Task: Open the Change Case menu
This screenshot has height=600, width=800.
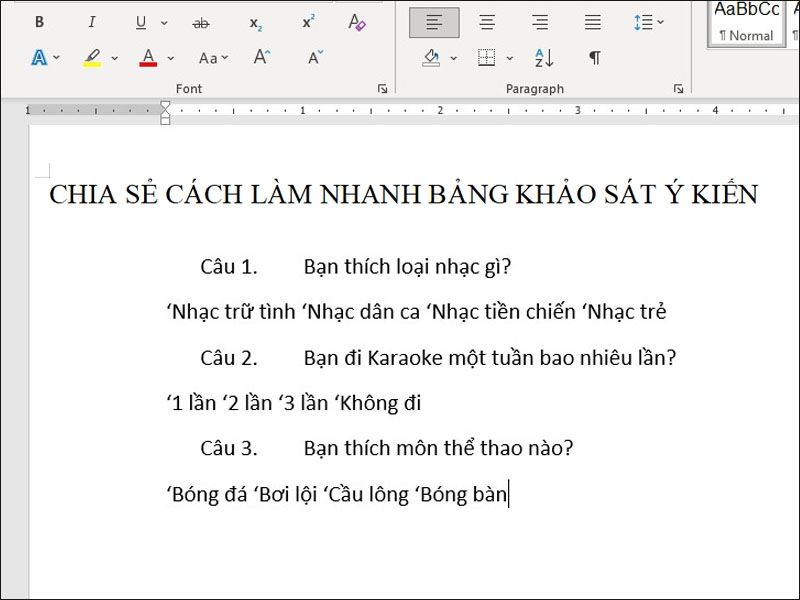Action: coord(213,58)
